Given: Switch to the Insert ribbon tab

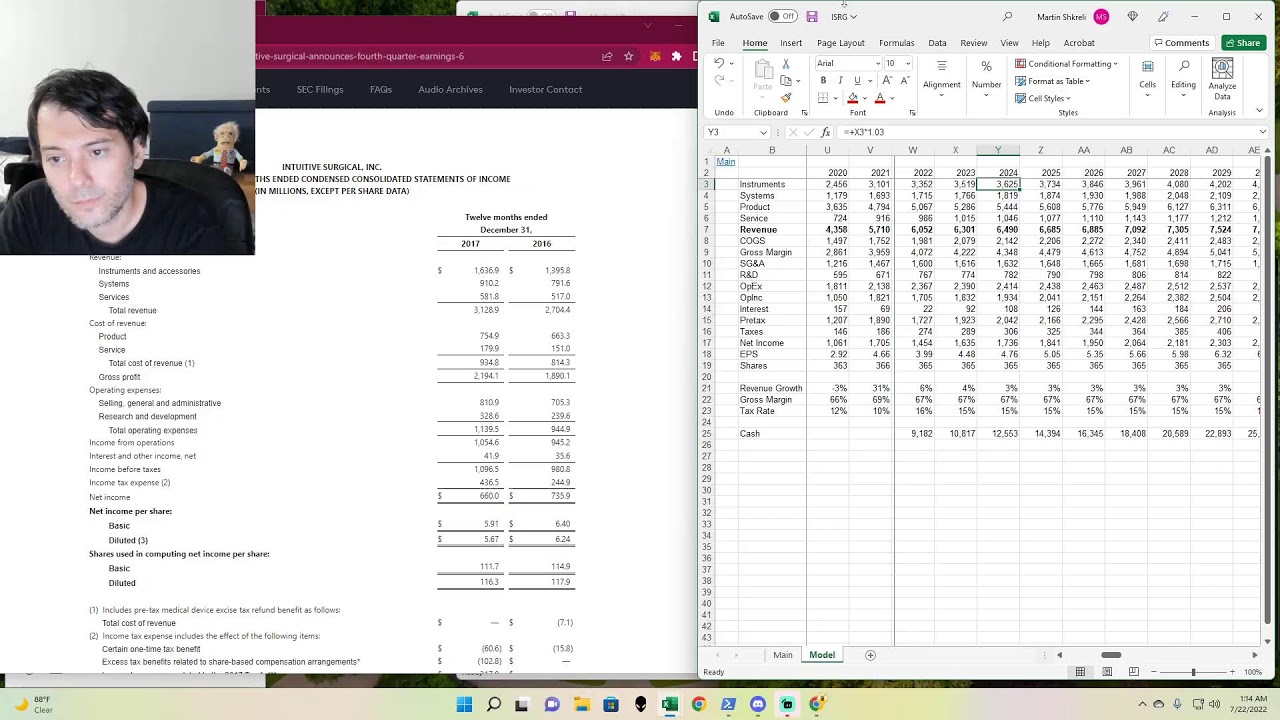Looking at the screenshot, I should (791, 43).
